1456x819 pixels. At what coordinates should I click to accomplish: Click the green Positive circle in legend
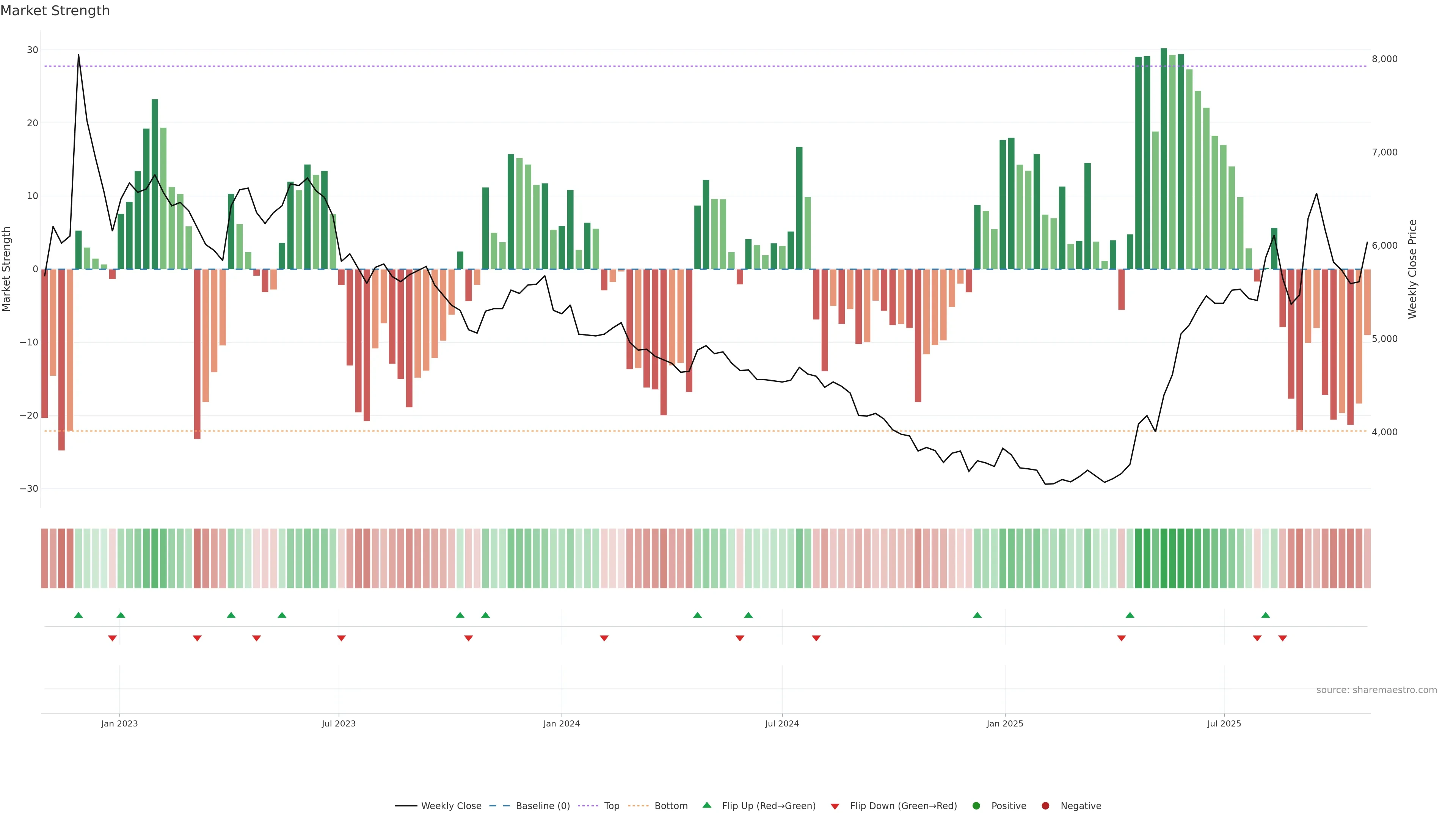click(976, 806)
